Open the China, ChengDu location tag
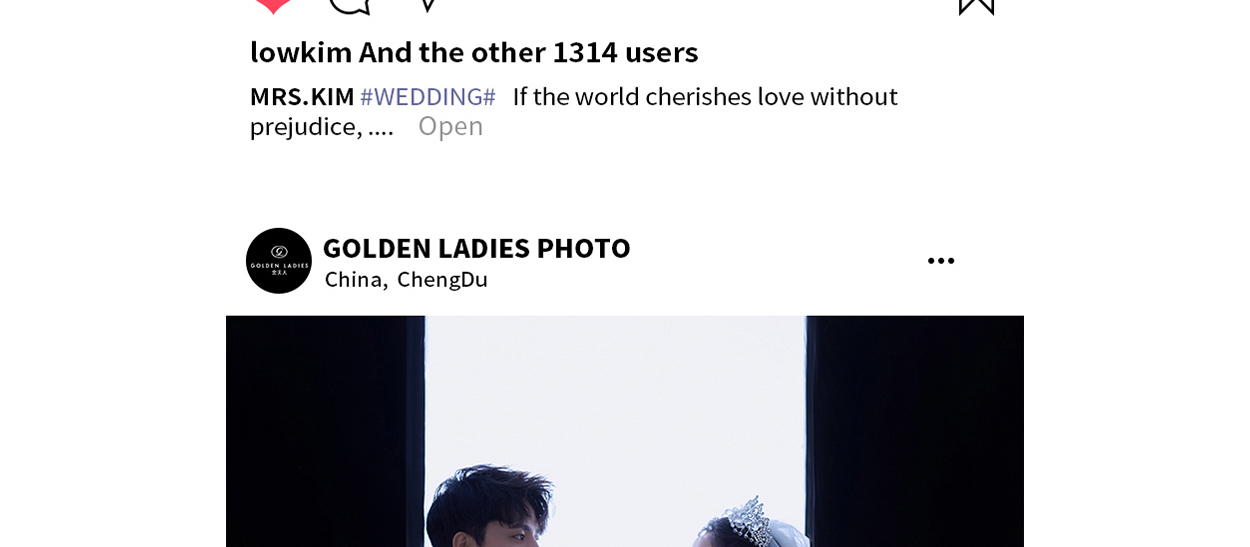 [x=406, y=279]
